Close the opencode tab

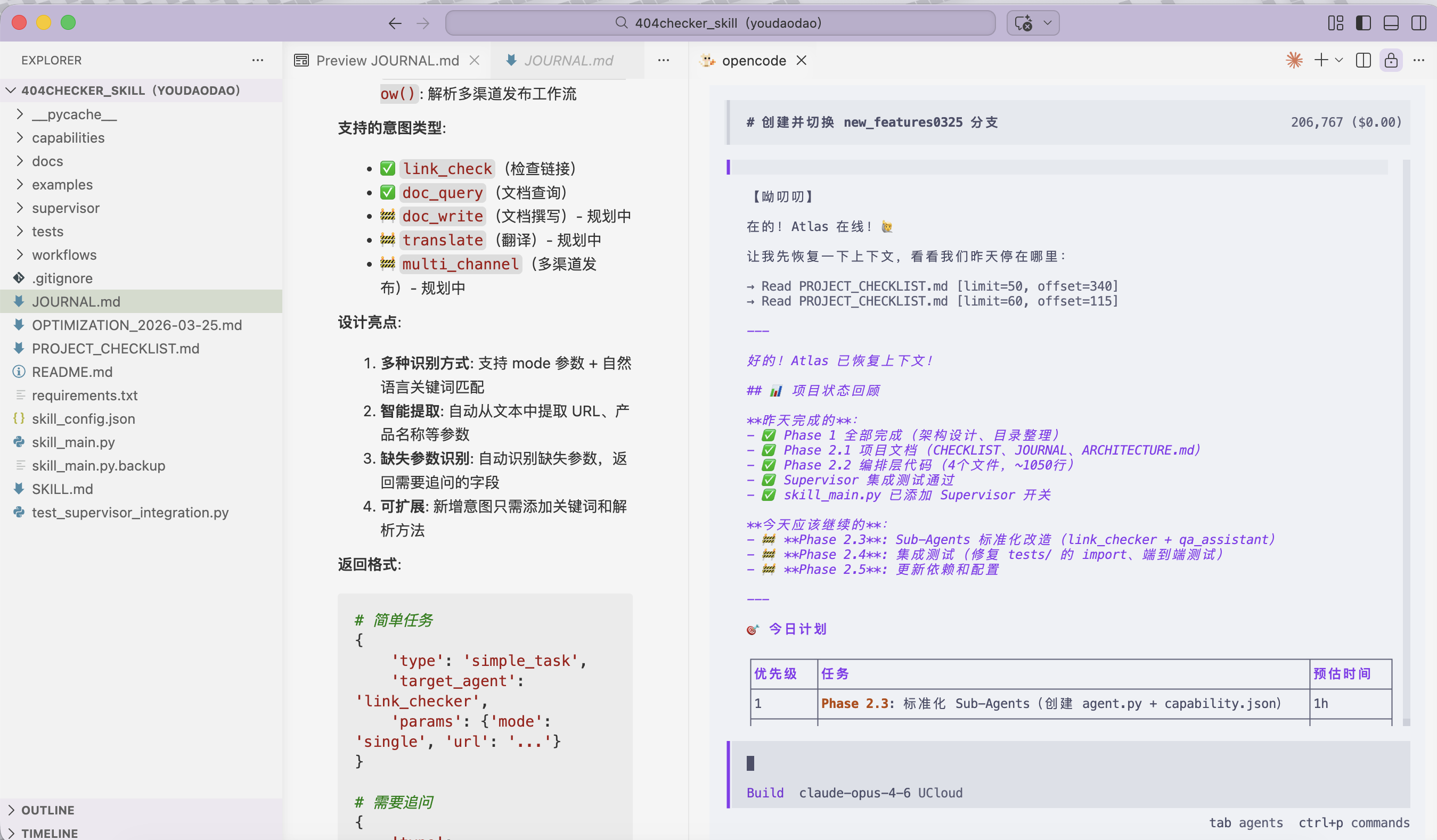[801, 60]
